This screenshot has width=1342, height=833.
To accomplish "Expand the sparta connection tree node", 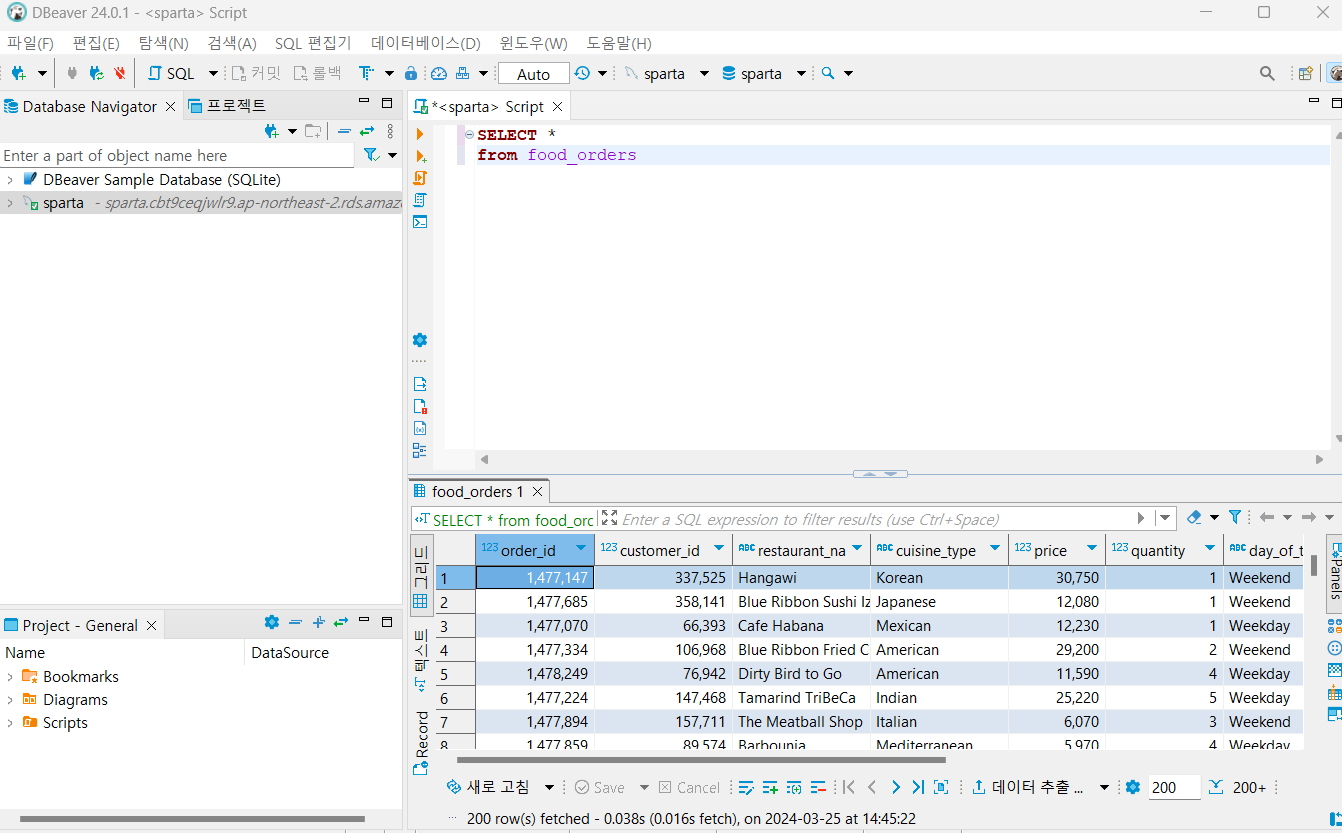I will (10, 203).
